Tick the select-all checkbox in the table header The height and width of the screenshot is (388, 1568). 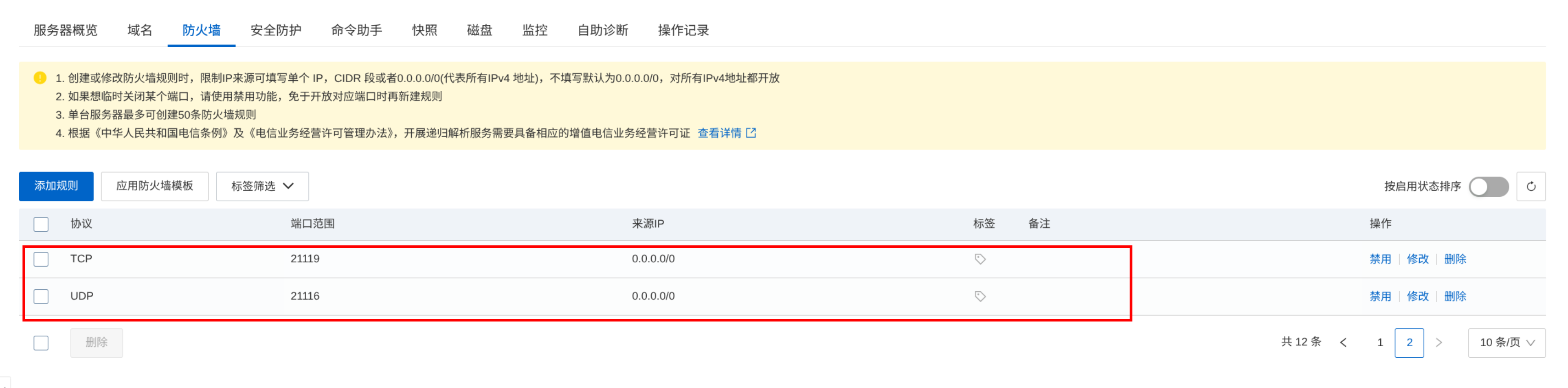click(41, 224)
